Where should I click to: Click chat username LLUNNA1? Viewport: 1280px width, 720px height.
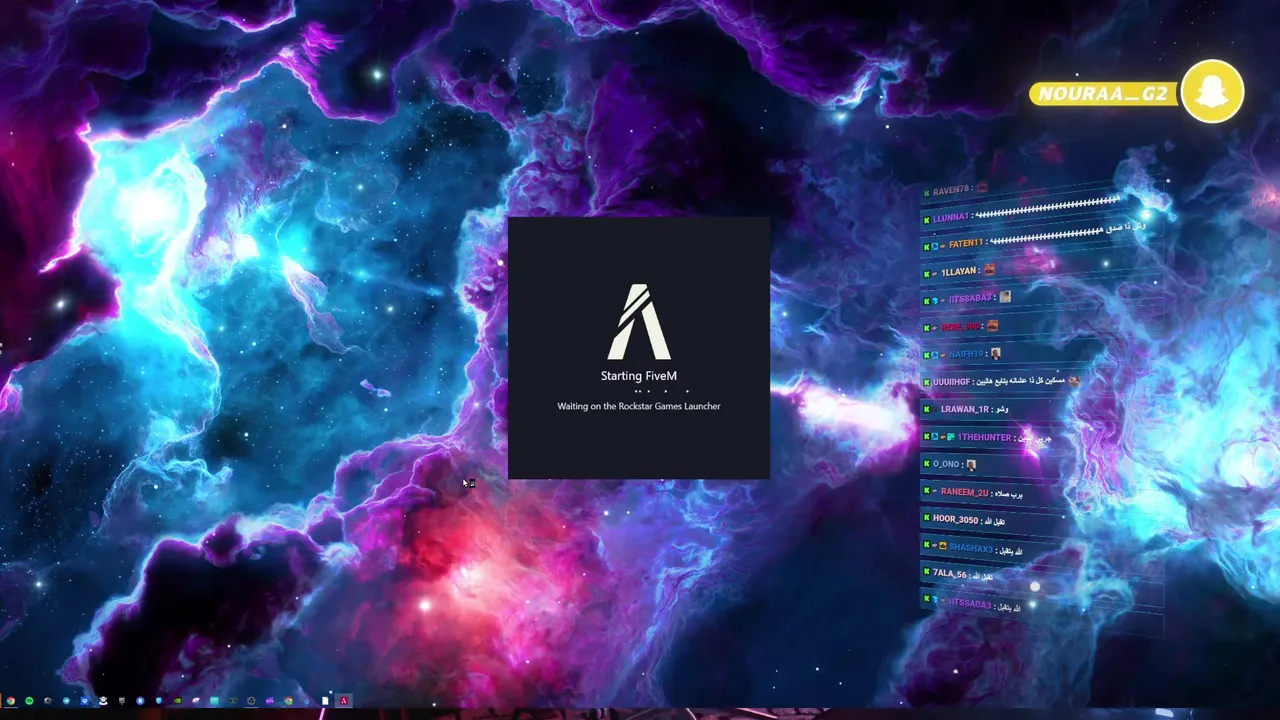(951, 217)
